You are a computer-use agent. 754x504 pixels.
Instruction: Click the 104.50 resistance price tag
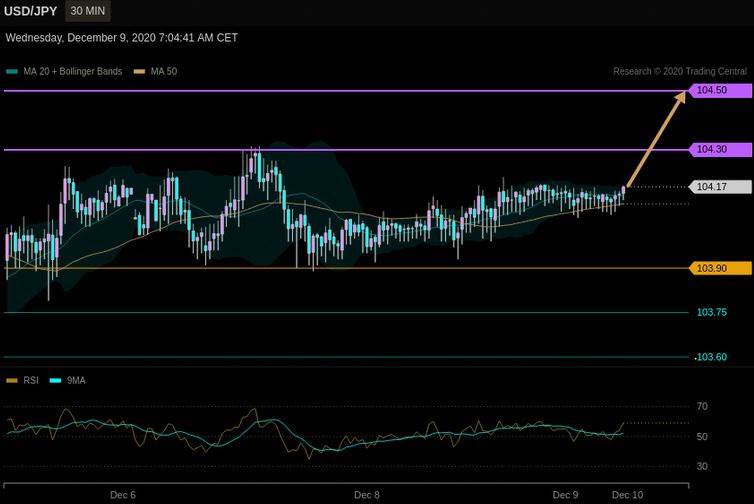[720, 90]
